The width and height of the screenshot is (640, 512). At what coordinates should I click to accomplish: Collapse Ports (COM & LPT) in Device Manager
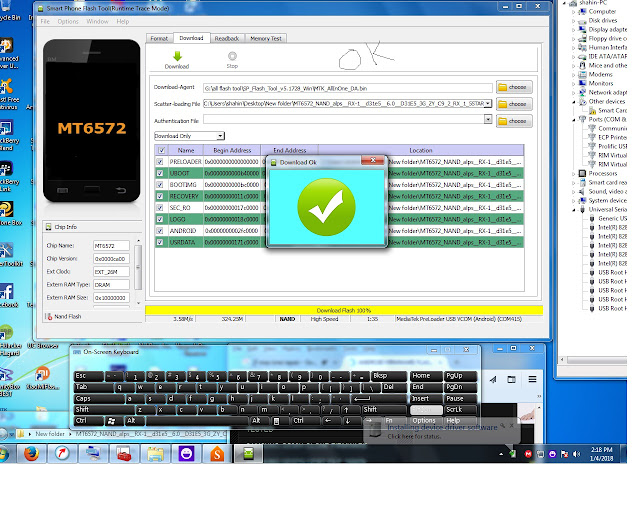point(573,120)
